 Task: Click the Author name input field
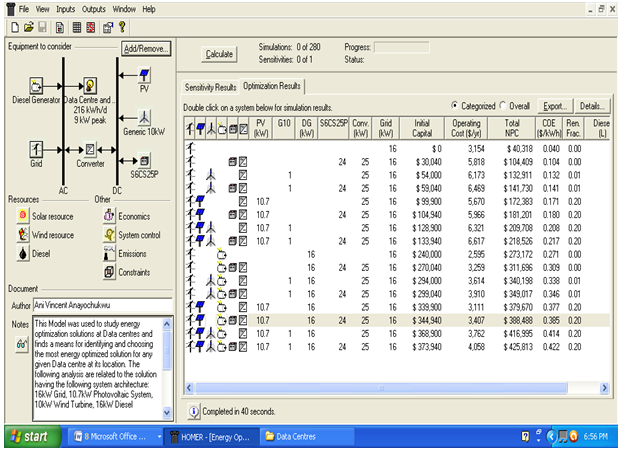coord(103,305)
